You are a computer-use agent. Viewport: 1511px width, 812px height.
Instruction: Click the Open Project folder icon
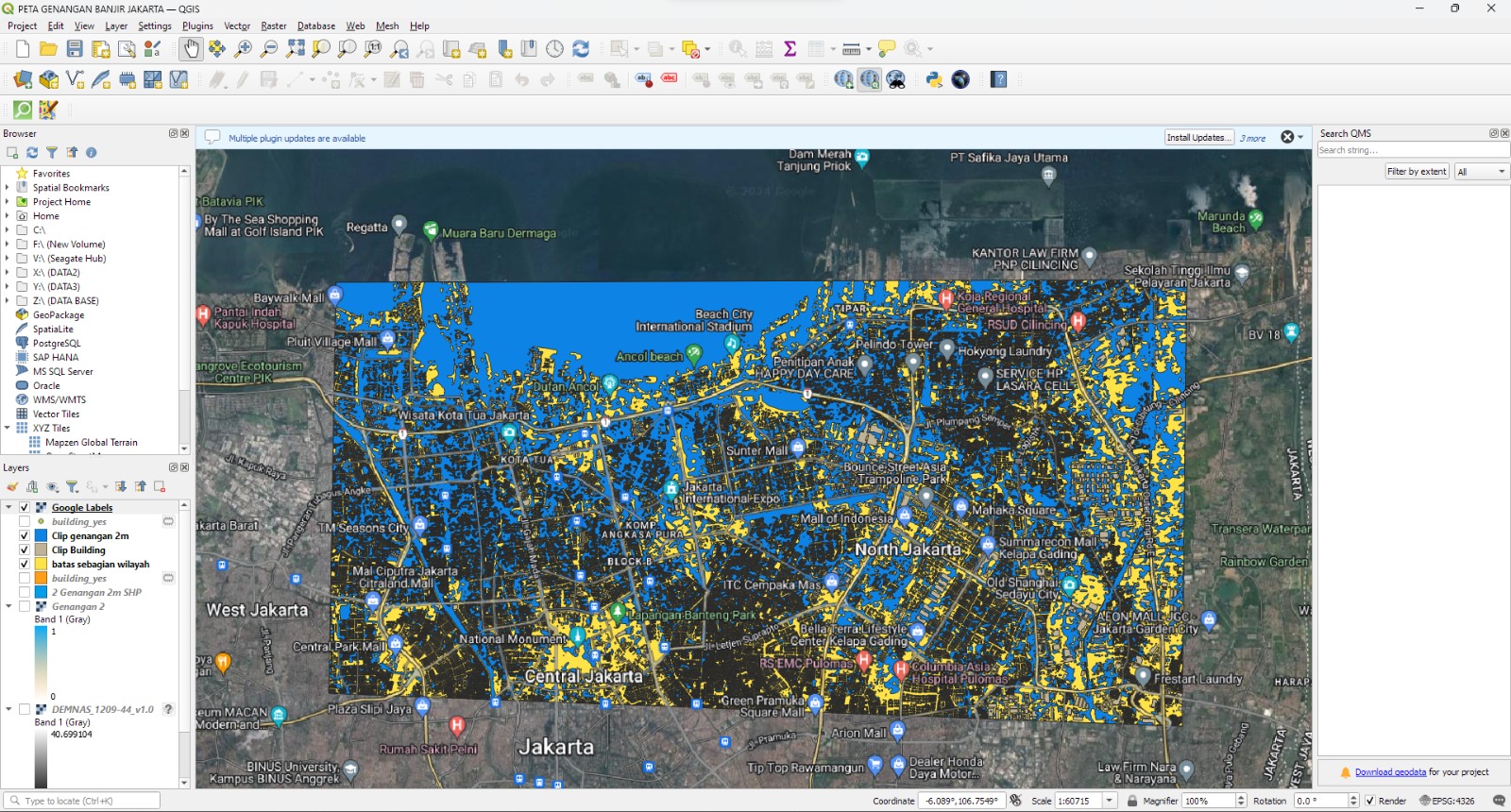click(x=48, y=49)
